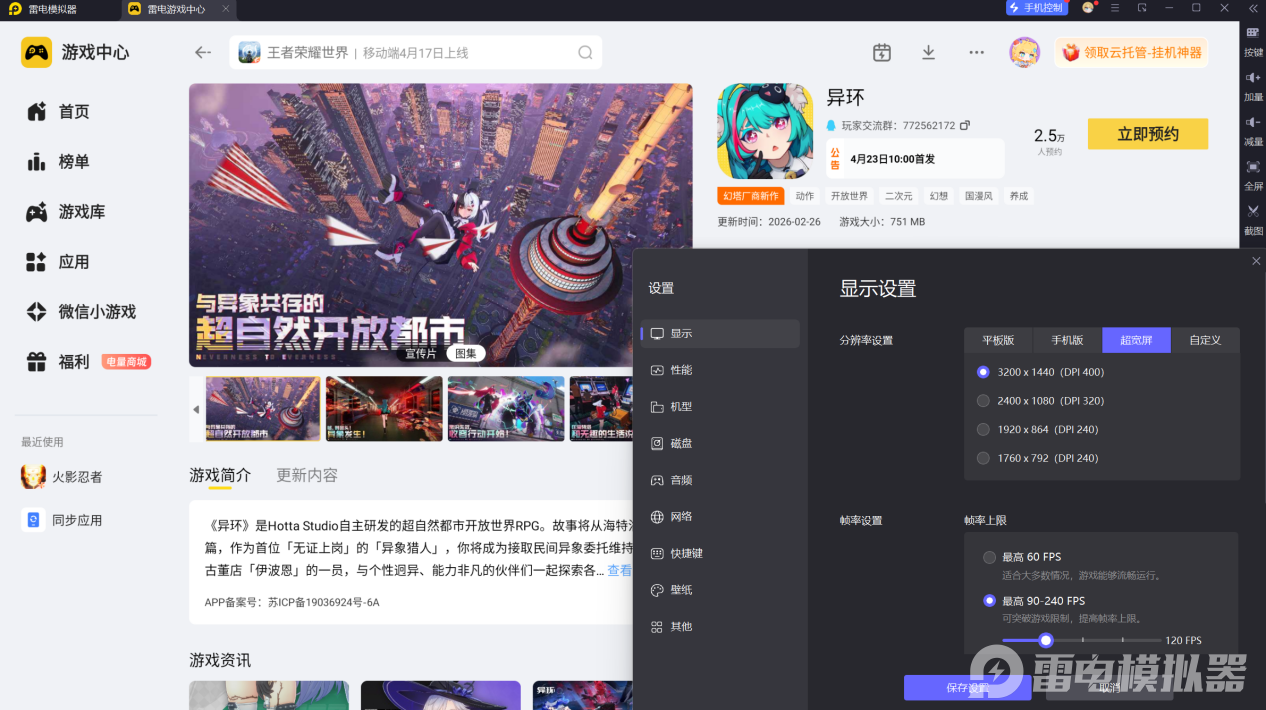1266x710 pixels.
Task: Switch to 自定义 resolution tab
Action: [x=1205, y=340]
